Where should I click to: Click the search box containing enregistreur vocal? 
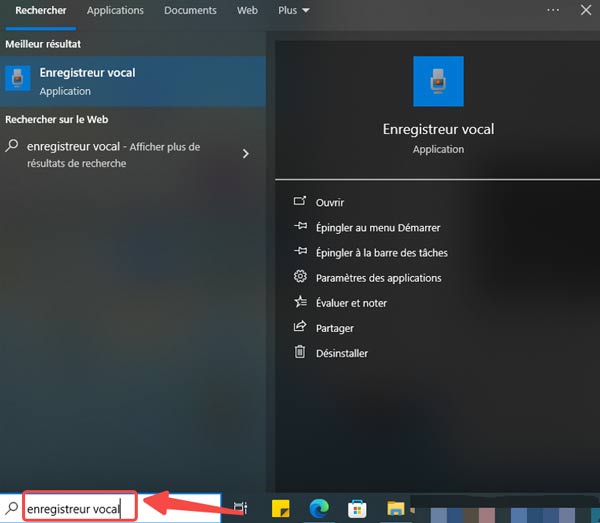click(x=80, y=508)
